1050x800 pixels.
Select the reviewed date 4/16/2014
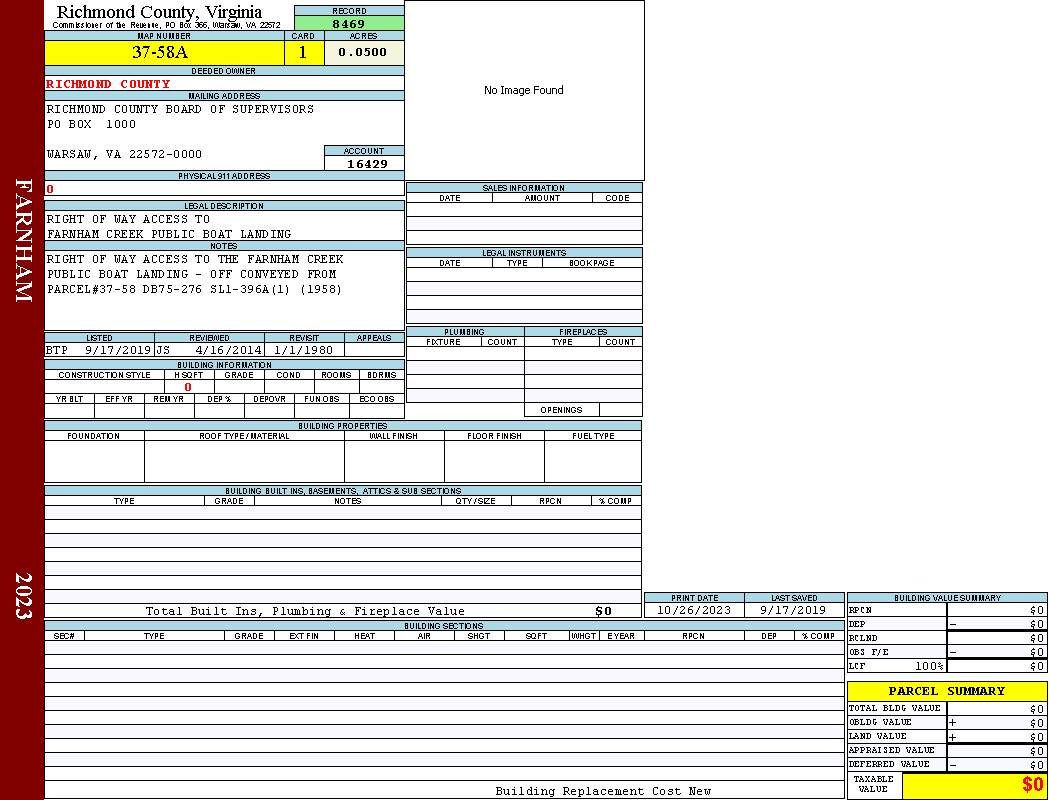[x=228, y=351]
